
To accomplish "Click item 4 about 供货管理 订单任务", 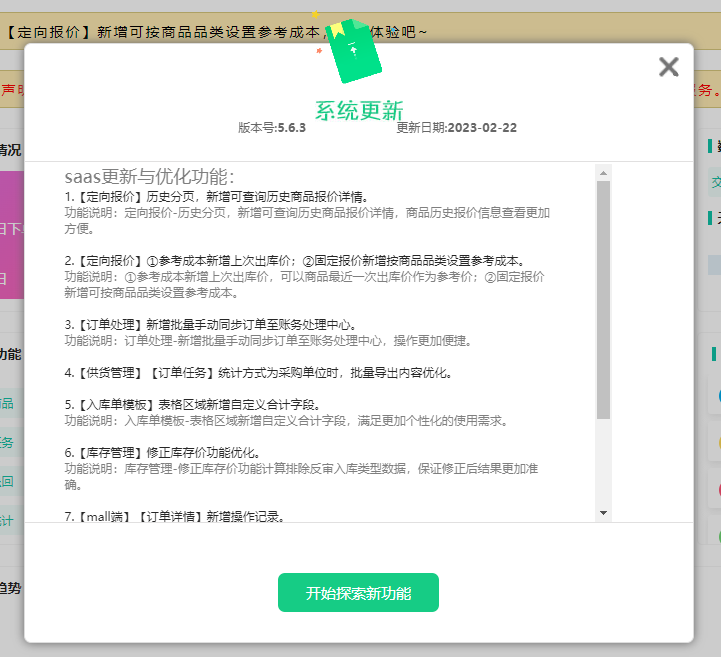I will tap(258, 373).
